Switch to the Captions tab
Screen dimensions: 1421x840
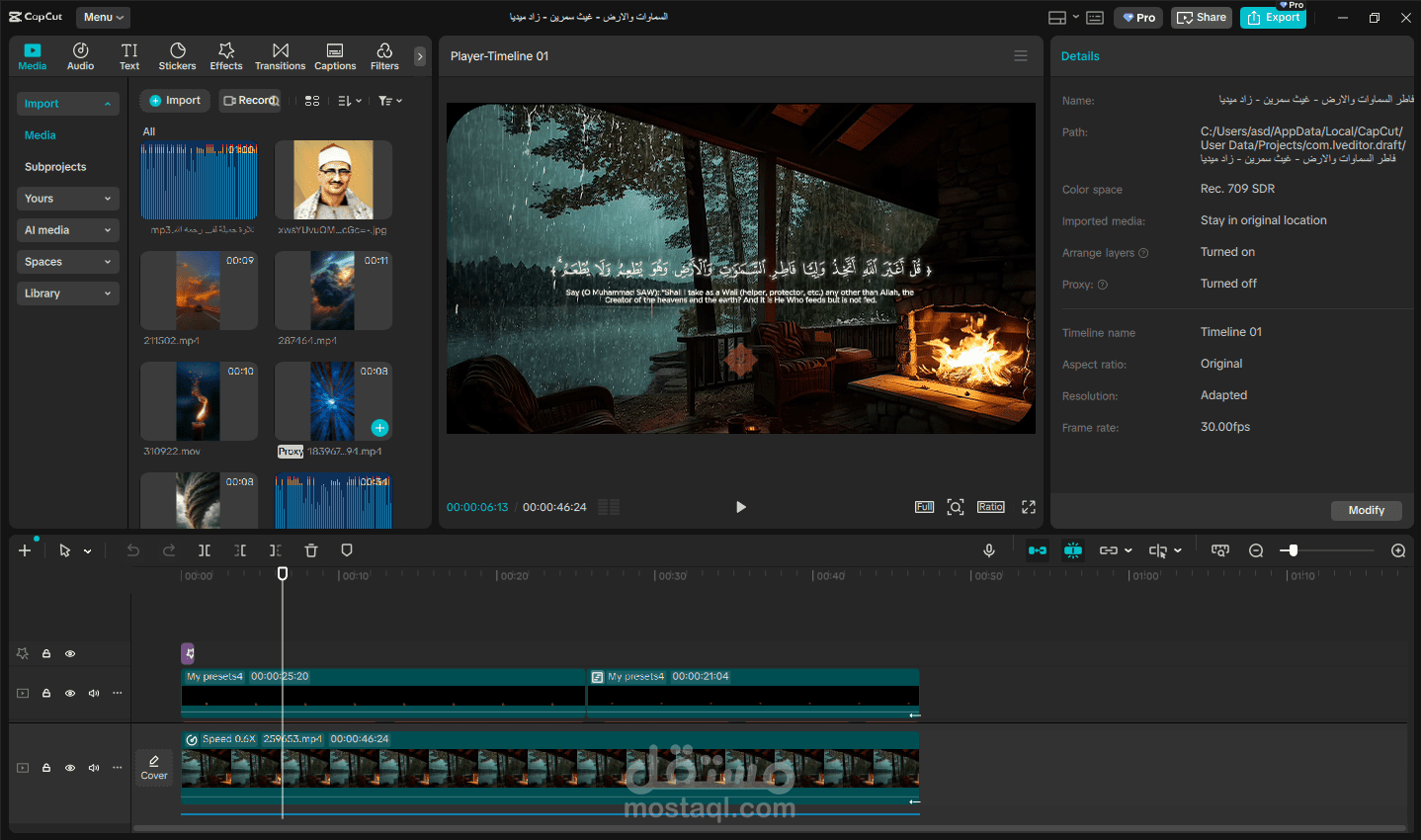(x=335, y=56)
